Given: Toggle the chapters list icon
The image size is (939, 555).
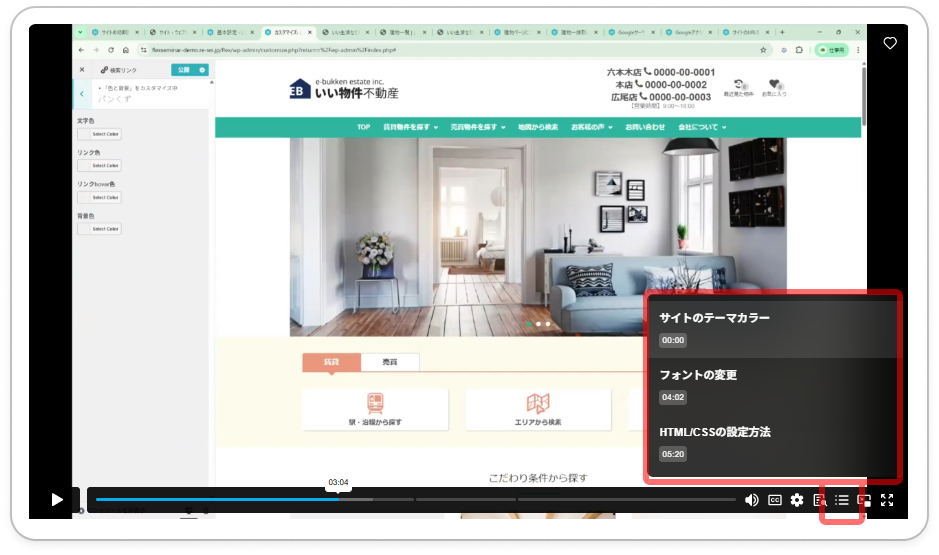Looking at the screenshot, I should tap(842, 500).
